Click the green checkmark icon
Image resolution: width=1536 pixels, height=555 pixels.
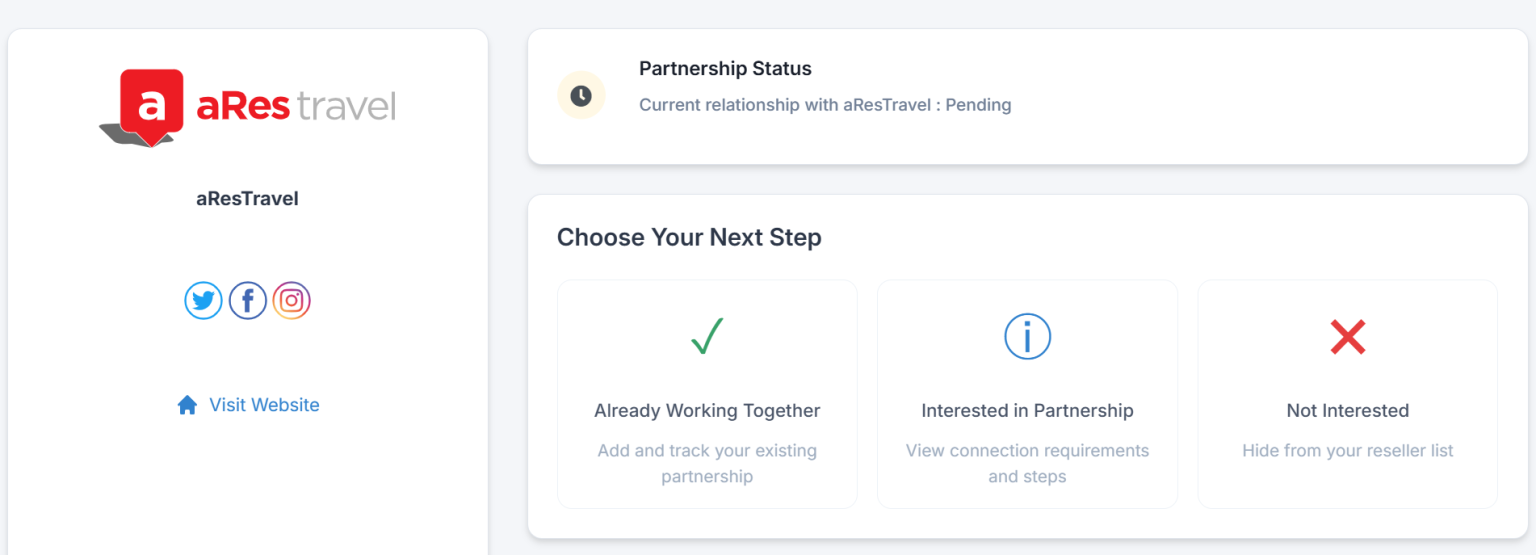coord(707,337)
